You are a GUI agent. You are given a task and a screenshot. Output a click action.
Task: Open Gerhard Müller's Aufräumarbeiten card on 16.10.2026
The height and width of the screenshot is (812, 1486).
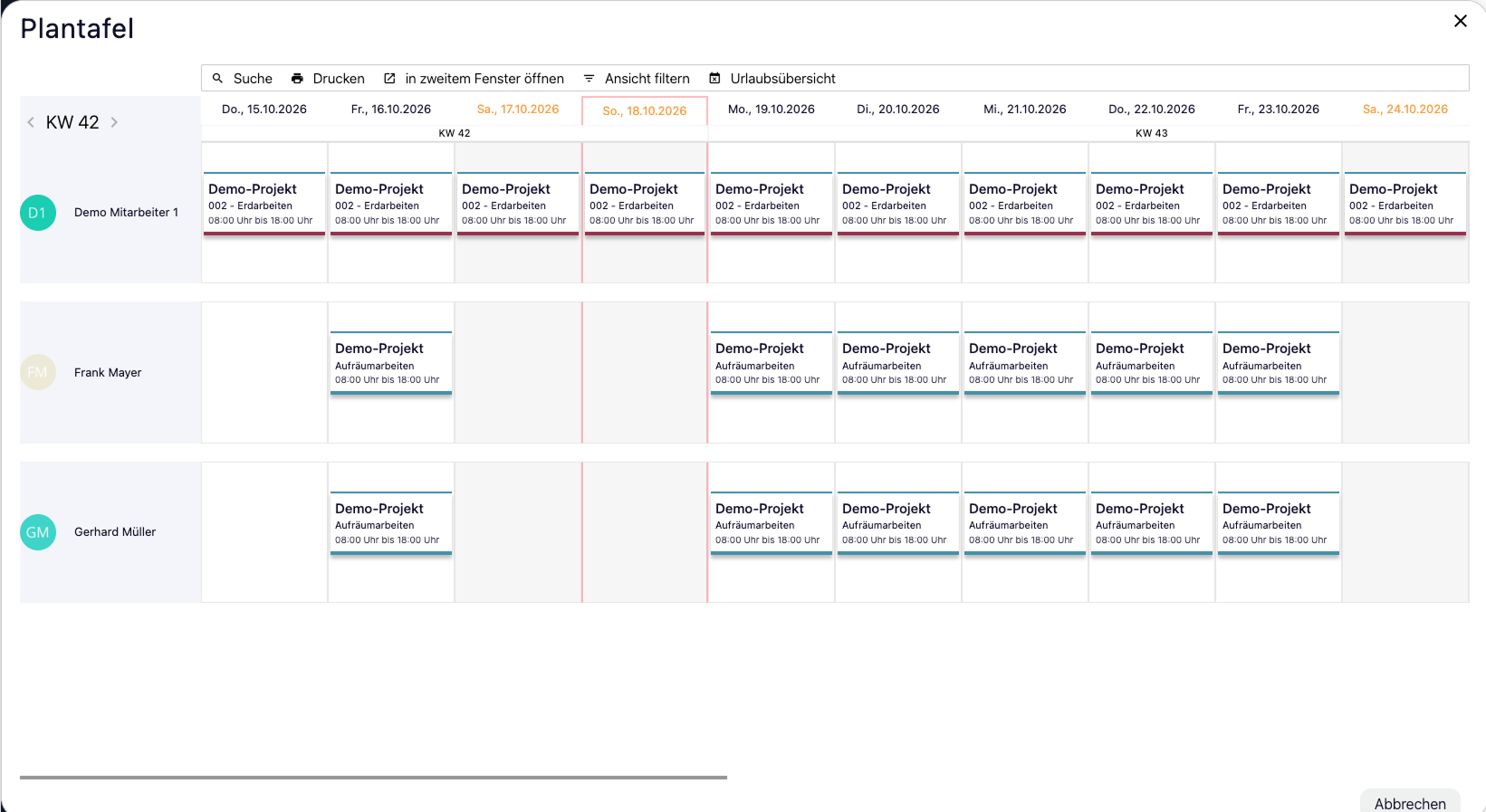(391, 523)
